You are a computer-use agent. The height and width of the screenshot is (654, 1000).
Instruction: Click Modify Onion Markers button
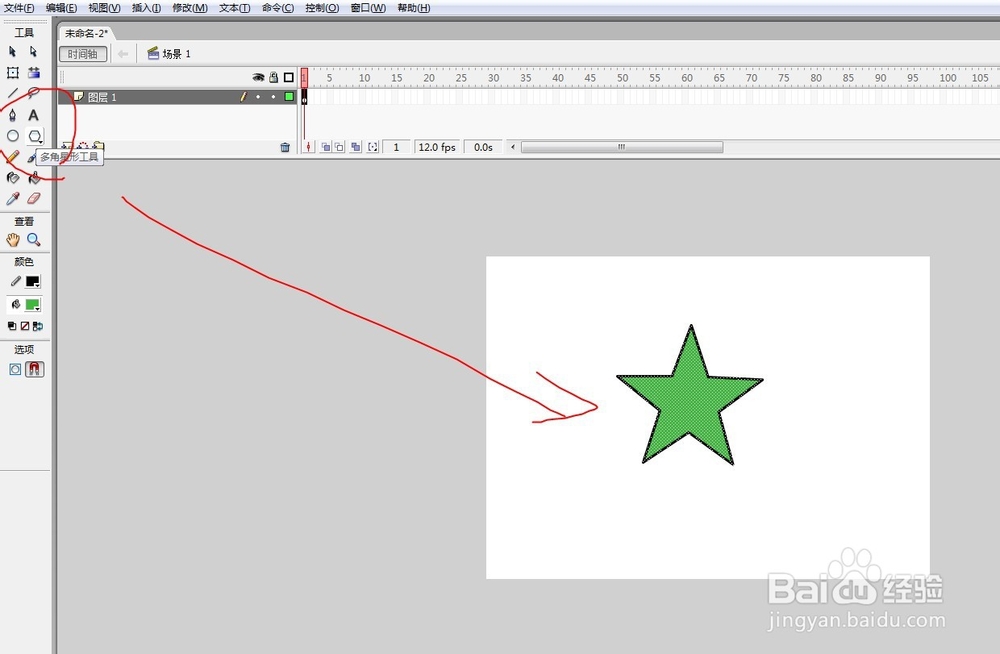(x=372, y=147)
